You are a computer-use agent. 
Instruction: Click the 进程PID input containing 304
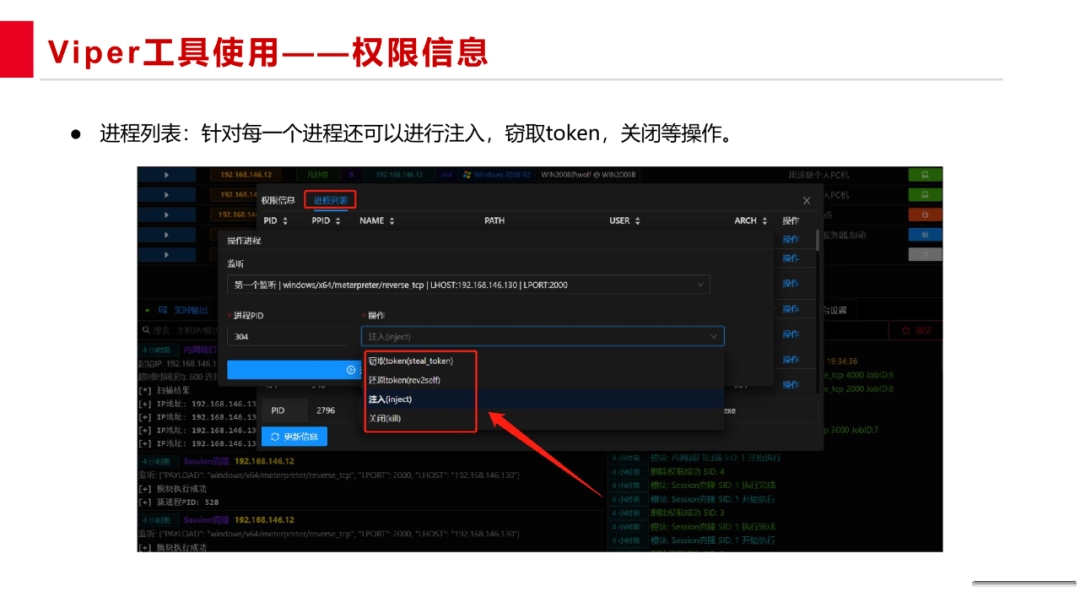[289, 337]
